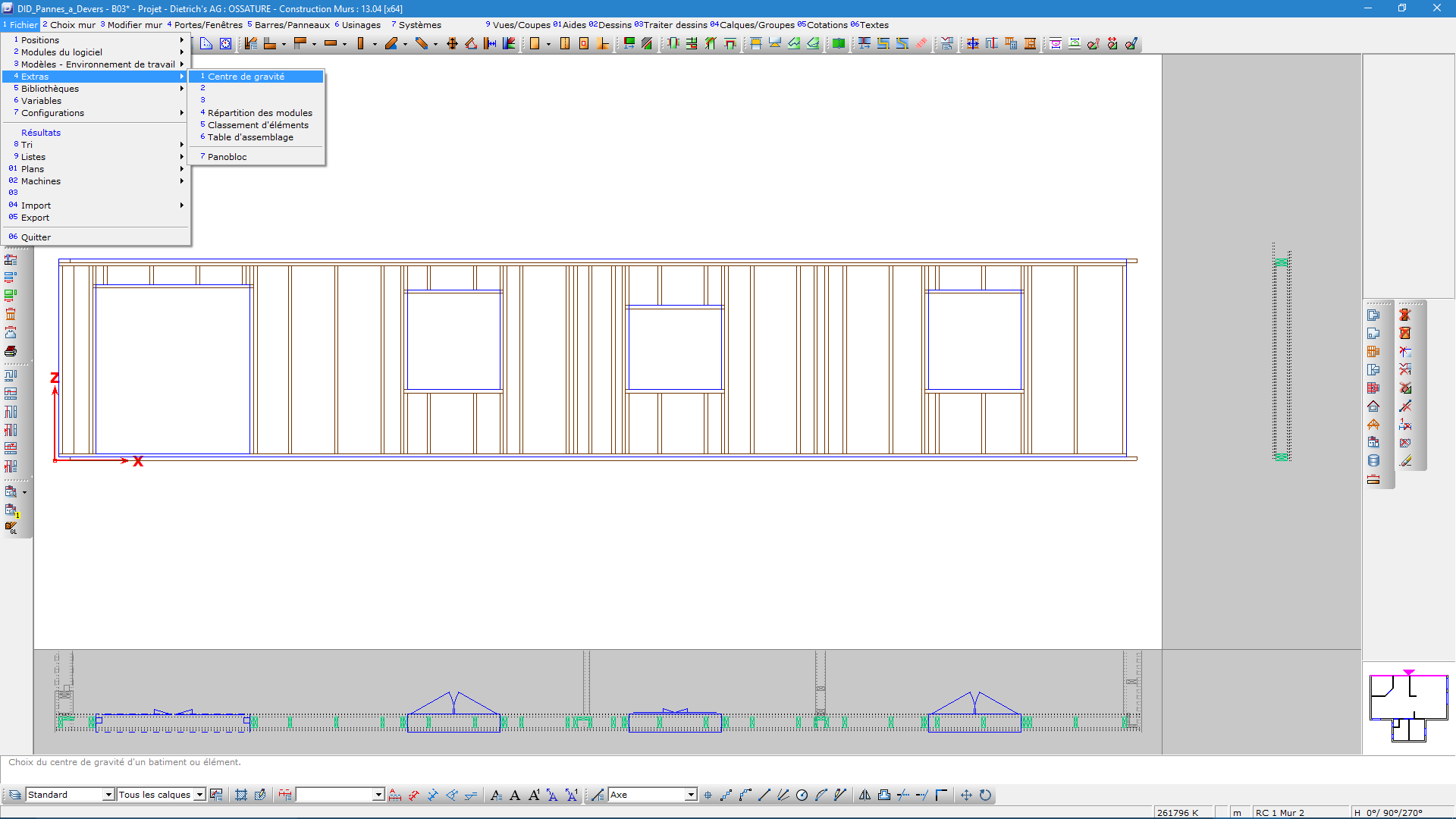Click the mirror tool icon
The image size is (1456, 819).
(864, 795)
